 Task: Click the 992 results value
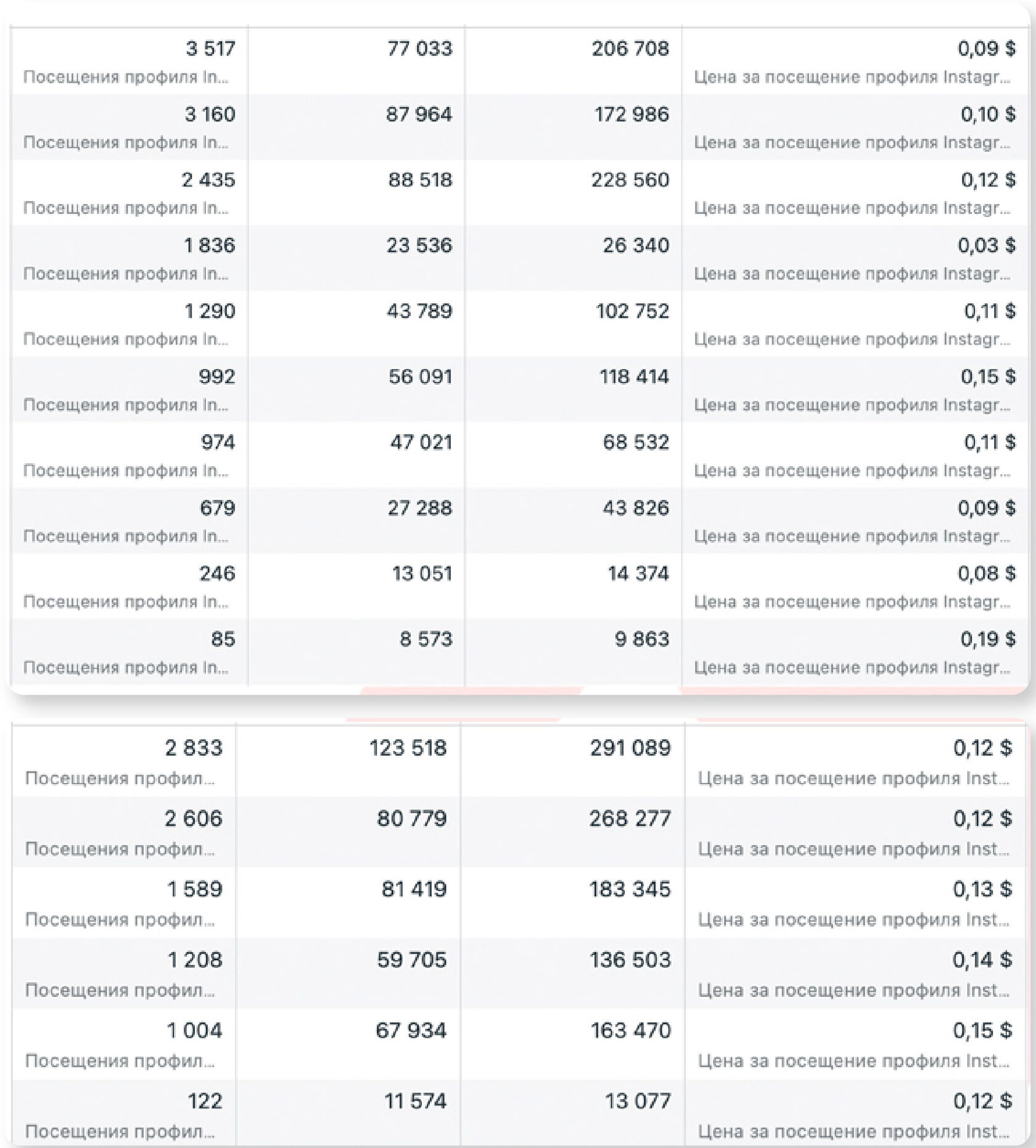pyautogui.click(x=217, y=377)
